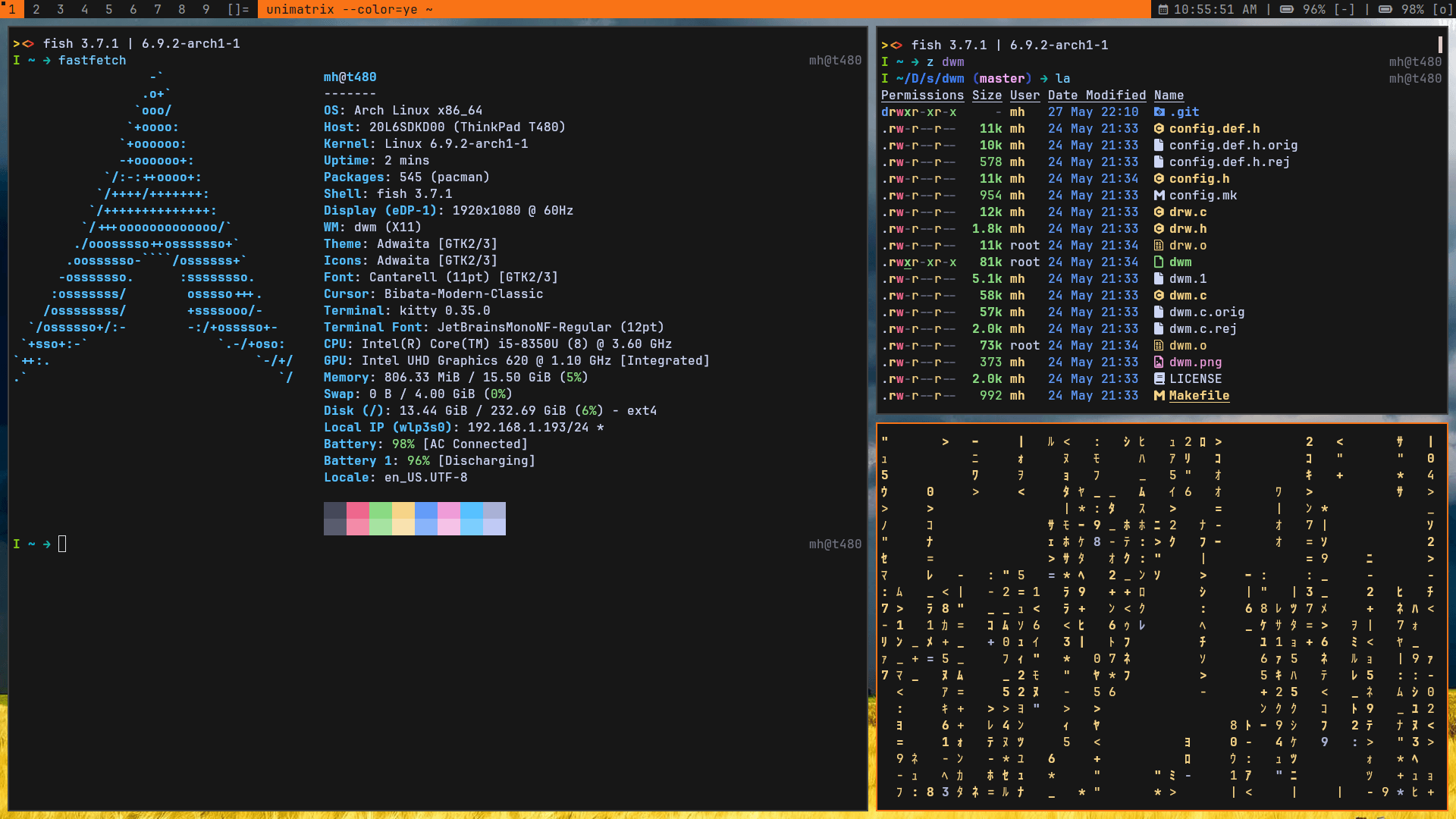Click the User column header
Viewport: 1456px width, 819px height.
coord(1025,96)
